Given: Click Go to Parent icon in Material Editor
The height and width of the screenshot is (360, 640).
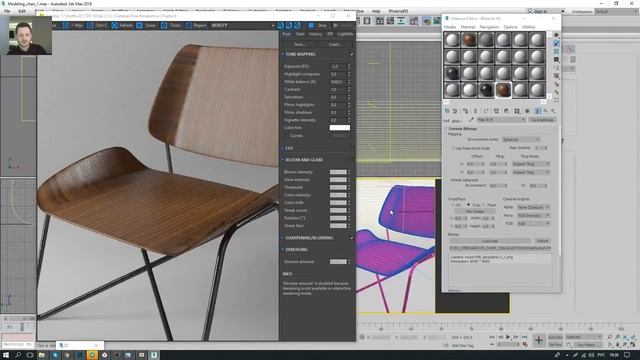Looking at the screenshot, I should click(x=546, y=111).
